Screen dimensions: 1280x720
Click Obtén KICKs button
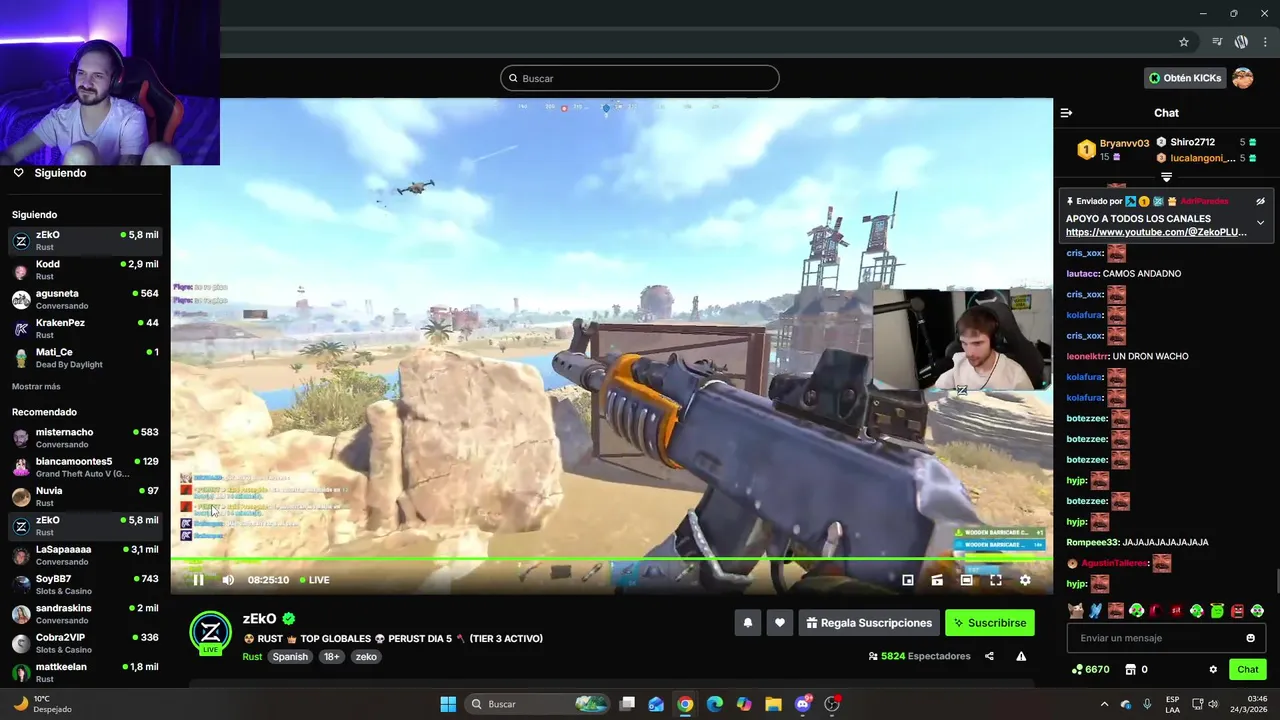pos(1184,78)
